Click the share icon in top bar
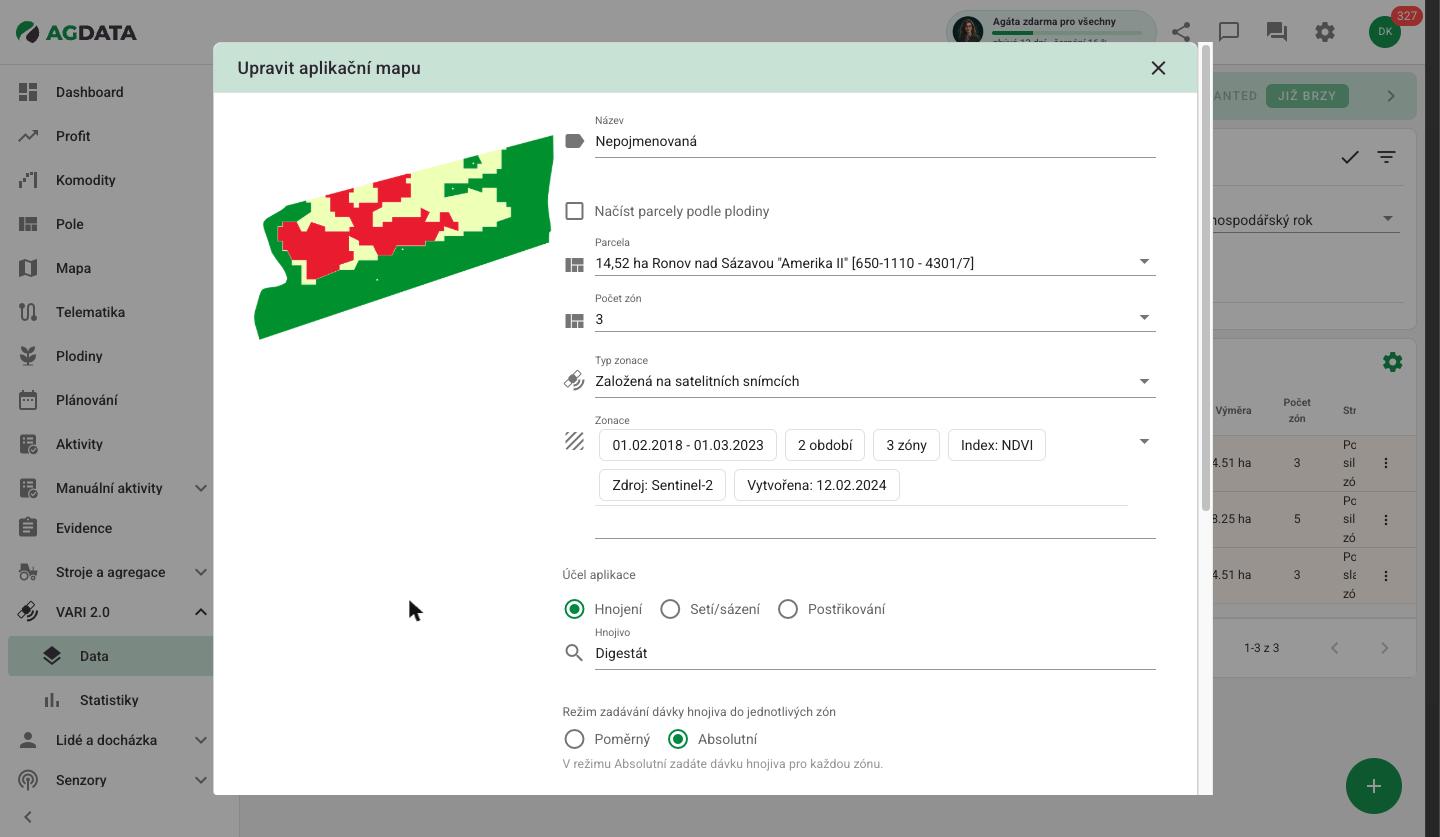 point(1181,32)
